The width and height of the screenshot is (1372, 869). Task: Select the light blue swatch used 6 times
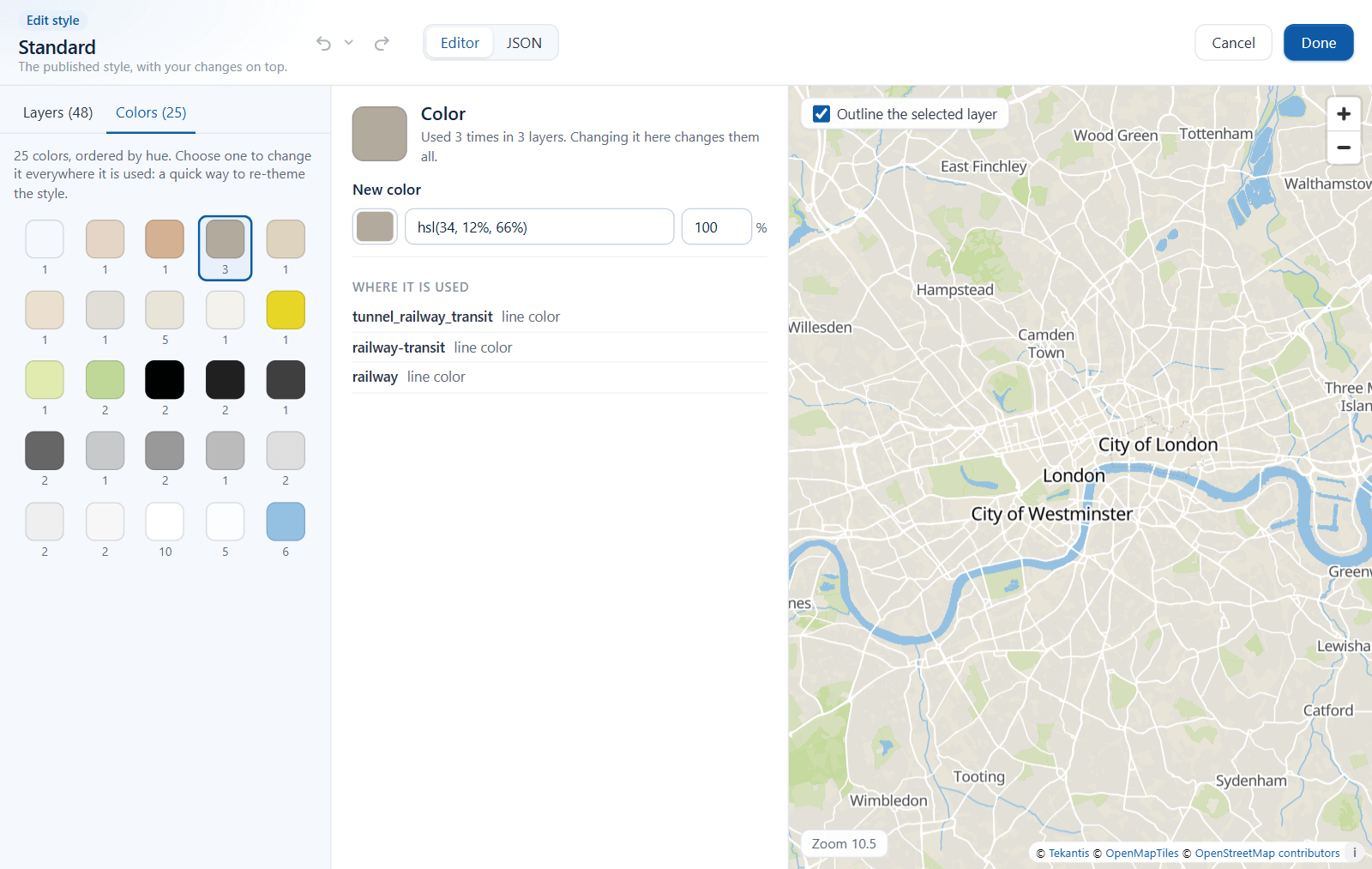286,522
